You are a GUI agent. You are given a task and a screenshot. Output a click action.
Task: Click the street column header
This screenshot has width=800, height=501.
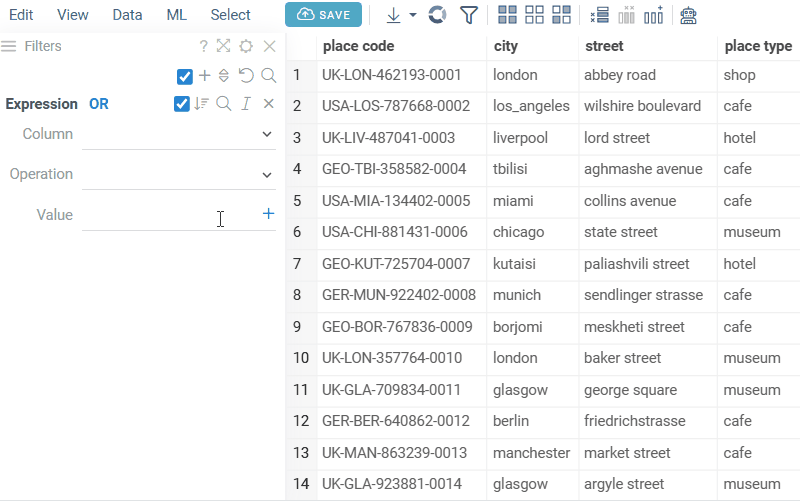[648, 46]
